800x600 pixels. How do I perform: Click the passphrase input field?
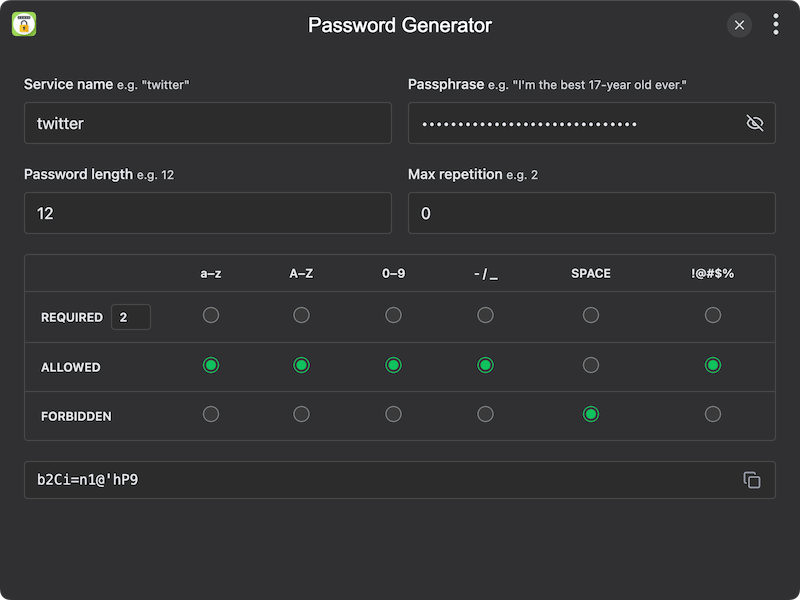[570, 123]
